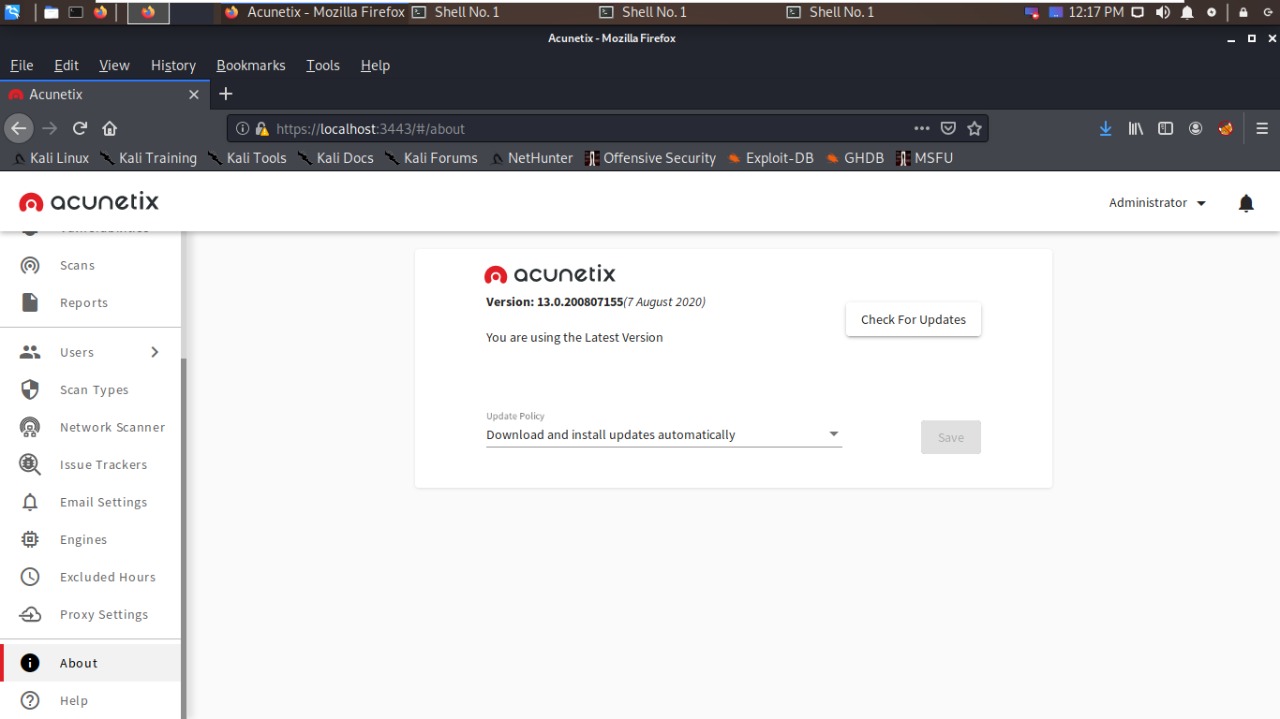The image size is (1280, 719).
Task: Open the Kali Tools bookmark
Action: point(247,158)
